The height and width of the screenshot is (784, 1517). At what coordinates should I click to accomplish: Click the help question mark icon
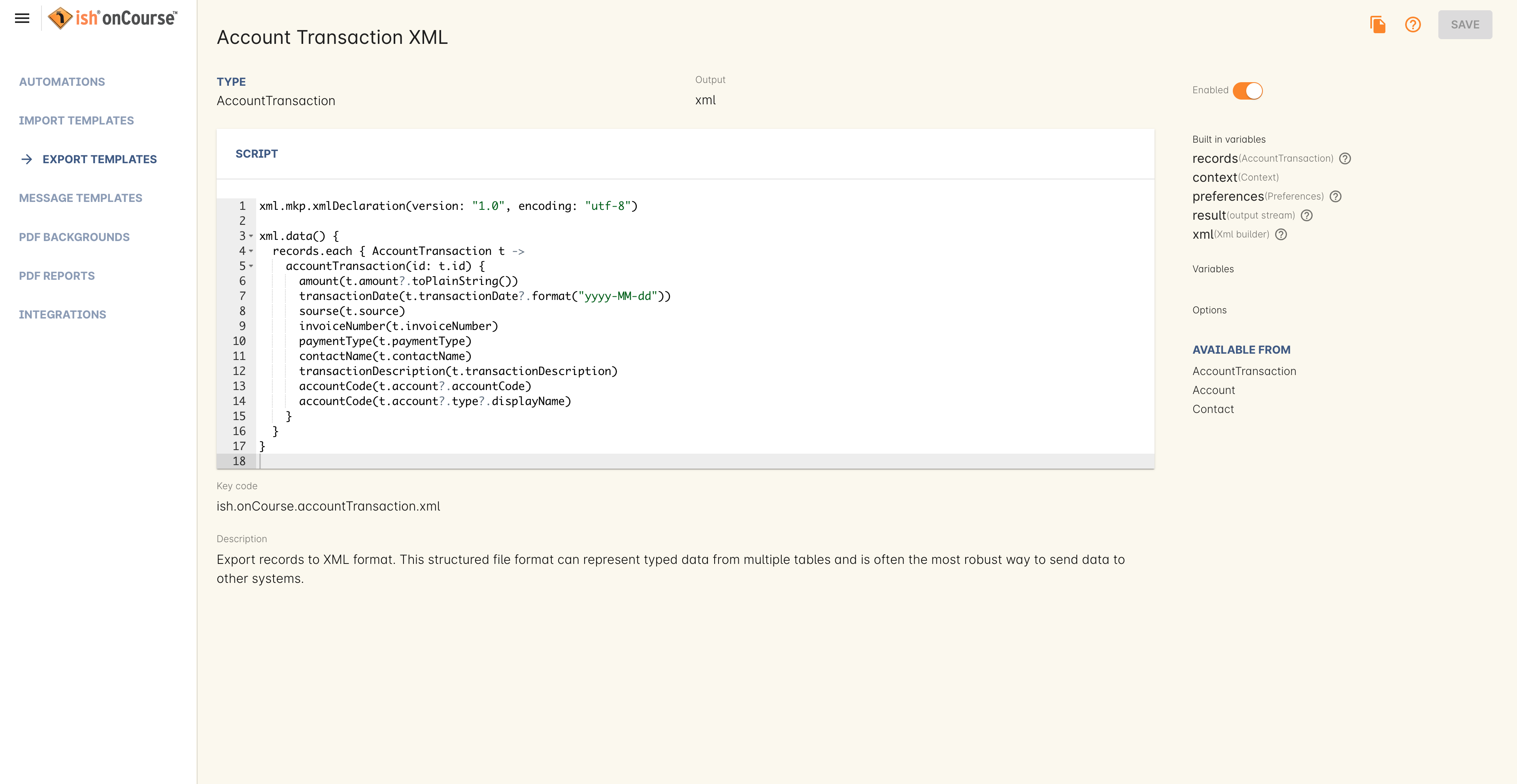[x=1413, y=24]
